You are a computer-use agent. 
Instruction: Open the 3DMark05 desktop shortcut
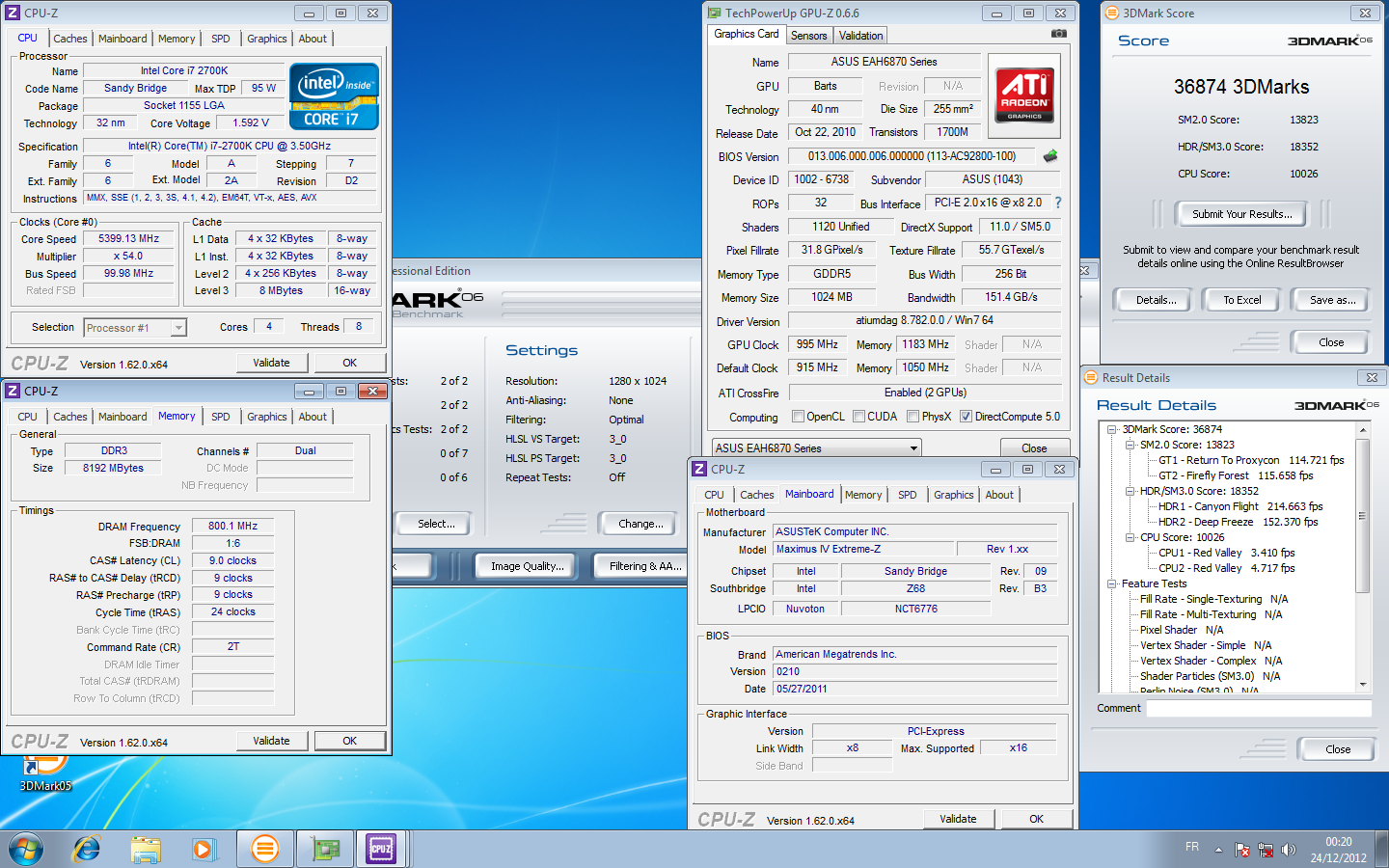pos(45,775)
